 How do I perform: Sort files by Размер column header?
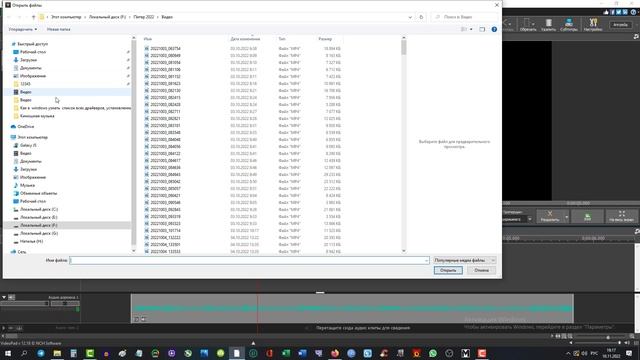pyautogui.click(x=325, y=39)
